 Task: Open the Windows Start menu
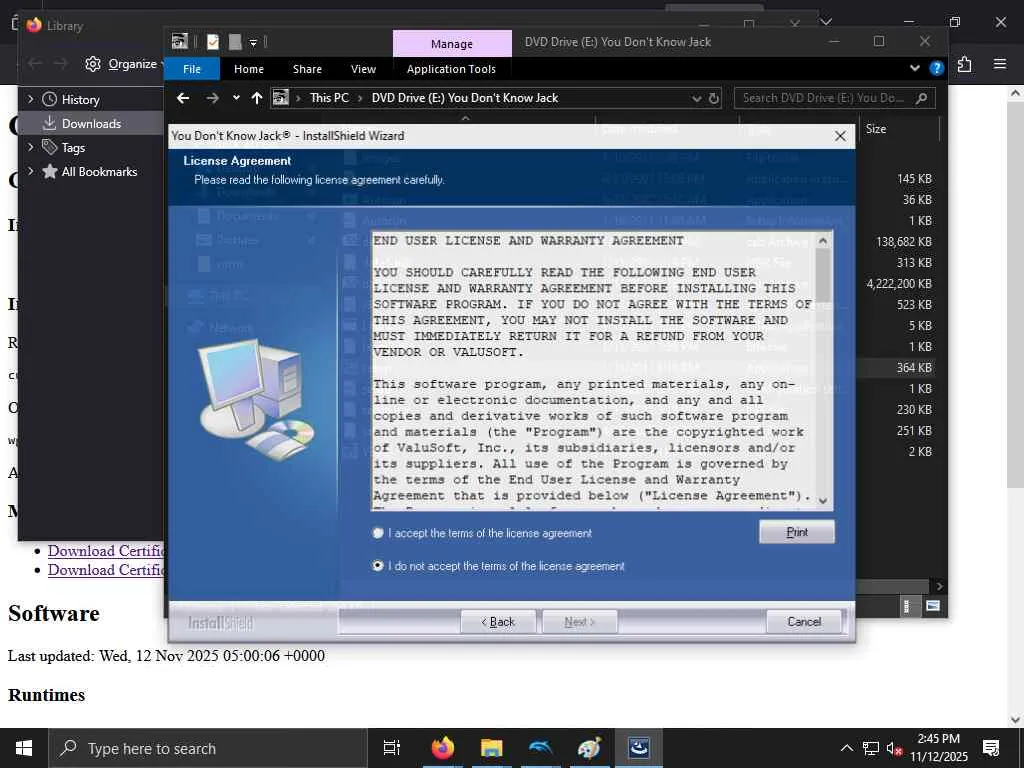[24, 748]
